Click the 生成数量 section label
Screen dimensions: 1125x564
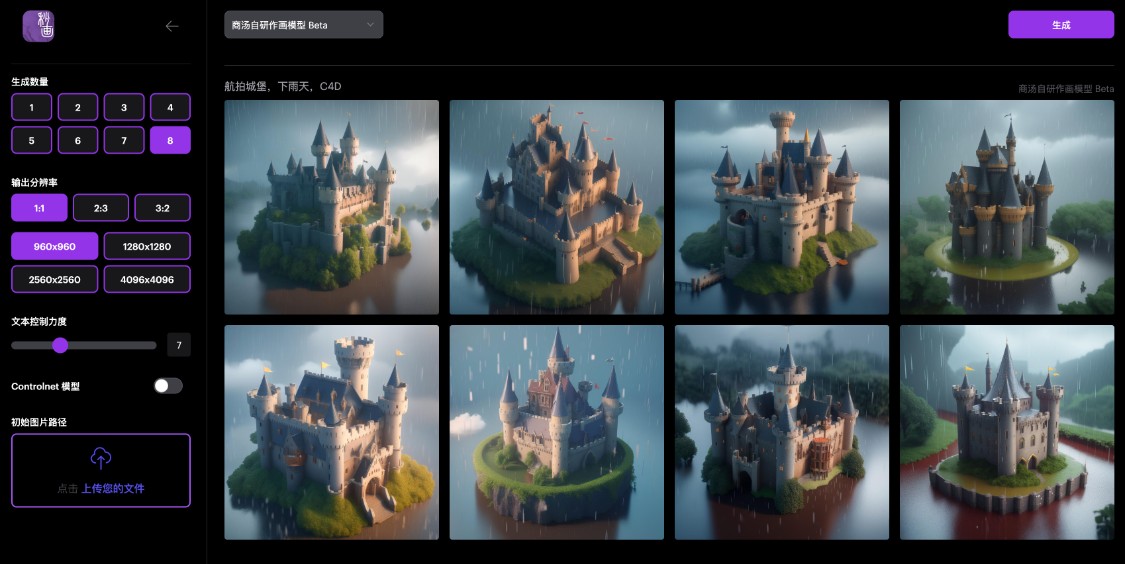click(29, 81)
